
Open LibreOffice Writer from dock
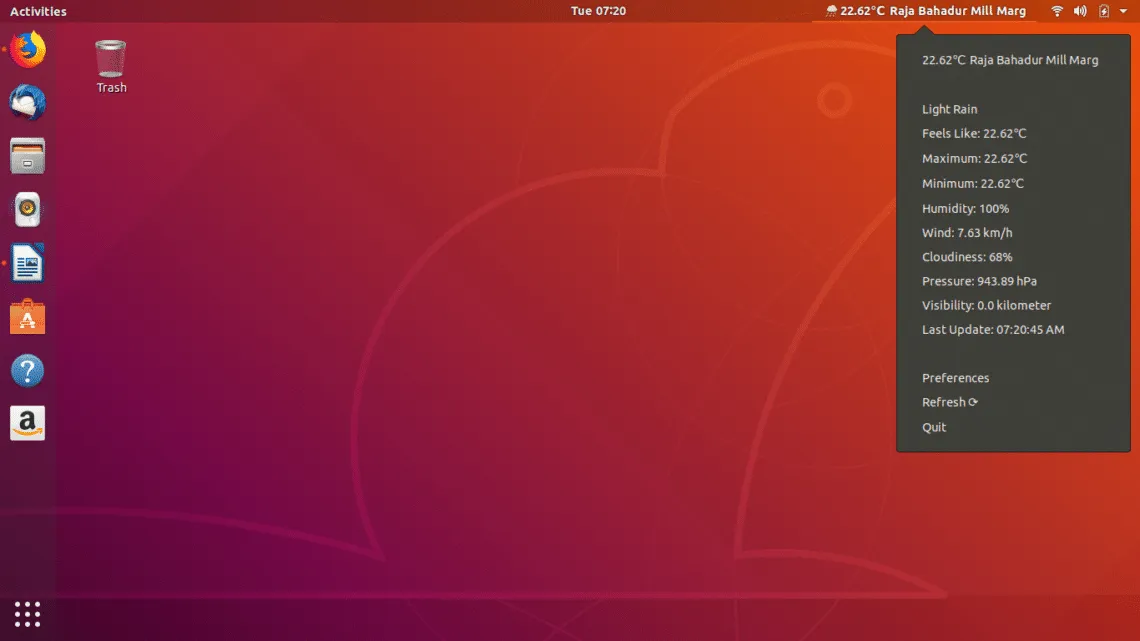28,264
